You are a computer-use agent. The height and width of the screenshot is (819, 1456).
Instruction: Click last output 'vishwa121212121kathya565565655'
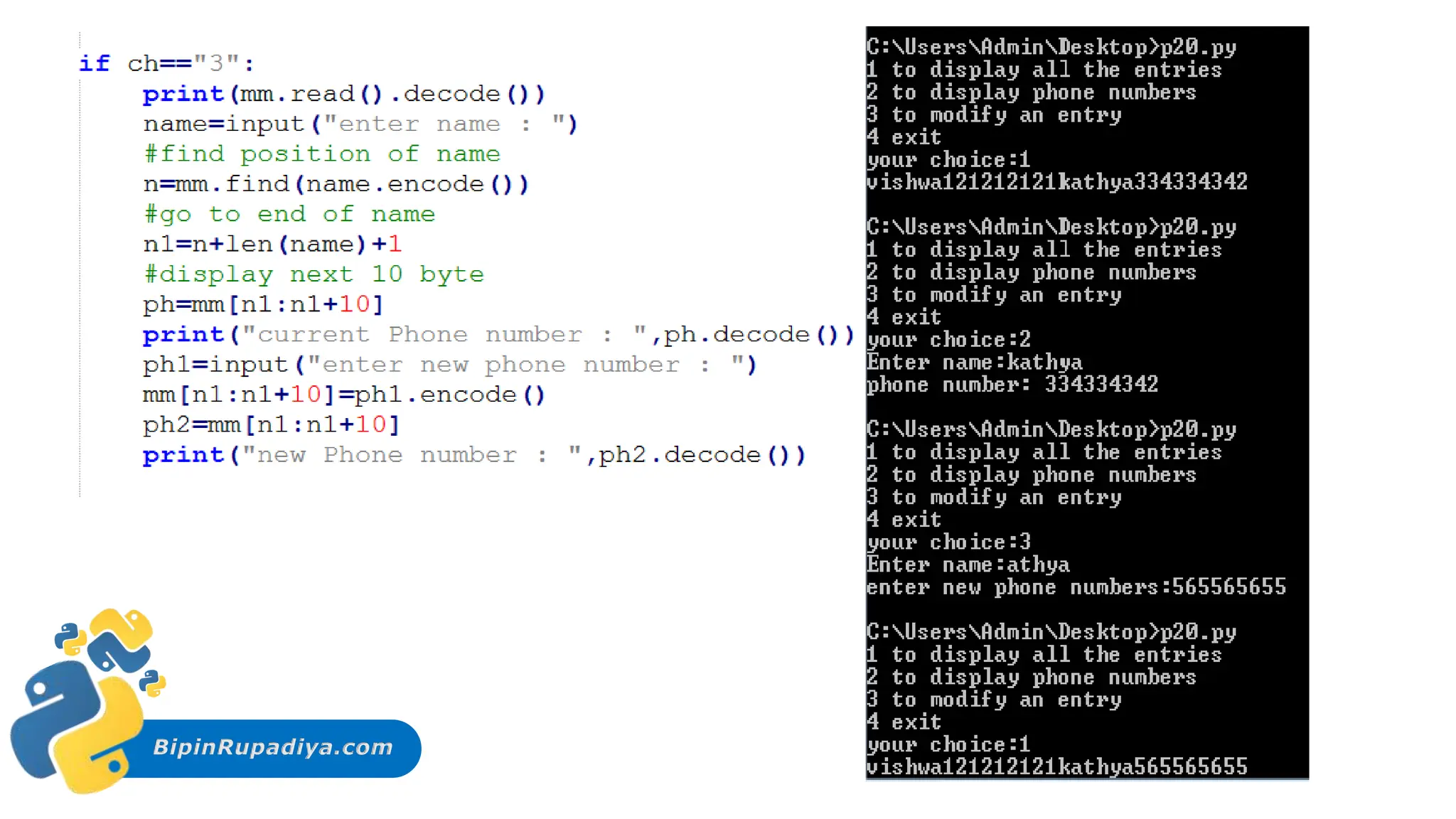coord(1056,767)
